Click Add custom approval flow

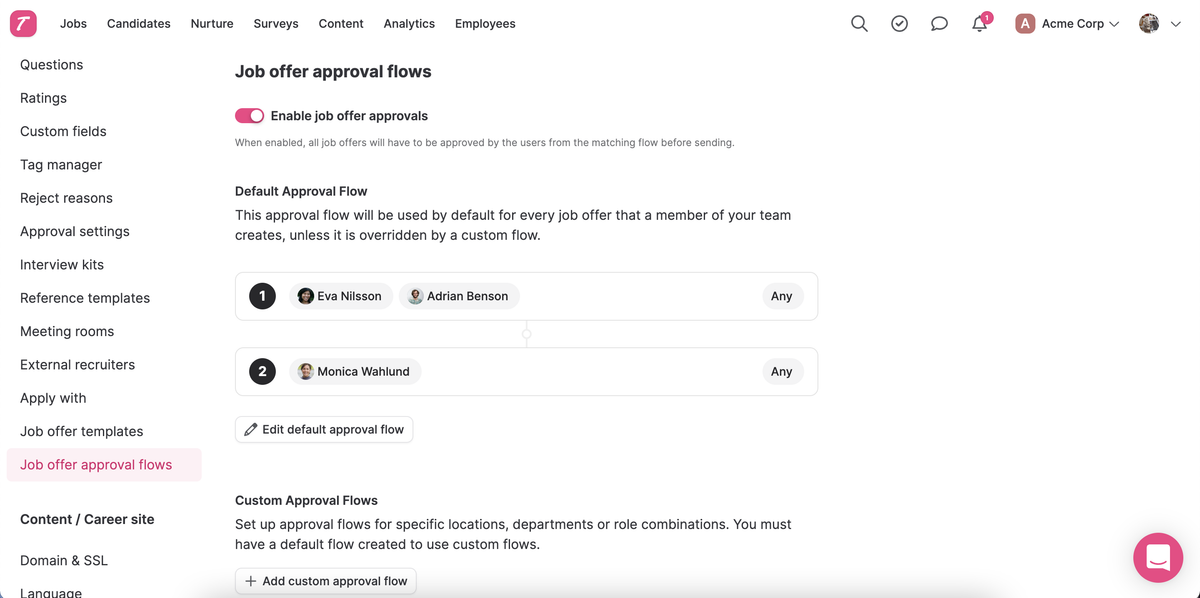click(325, 581)
